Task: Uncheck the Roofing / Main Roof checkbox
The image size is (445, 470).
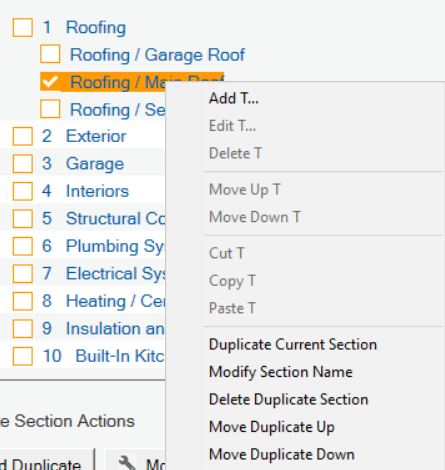Action: pos(50,82)
